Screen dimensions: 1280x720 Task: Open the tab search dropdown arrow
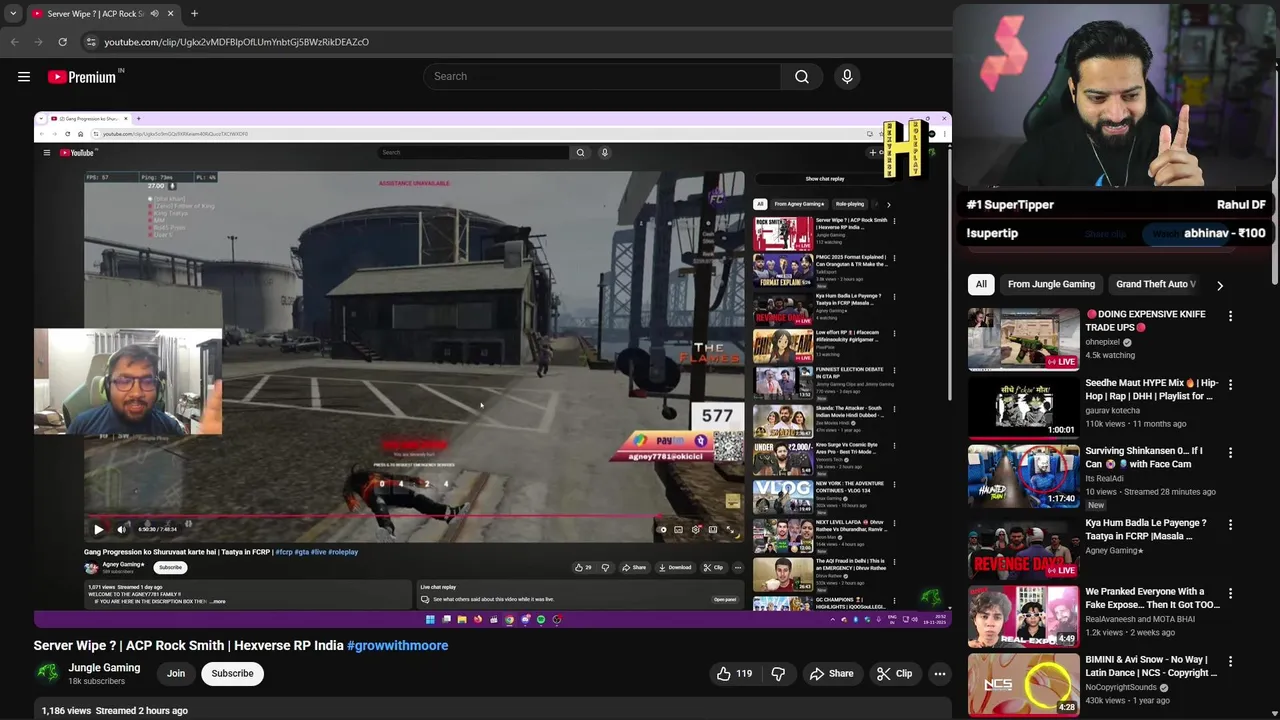(x=13, y=14)
